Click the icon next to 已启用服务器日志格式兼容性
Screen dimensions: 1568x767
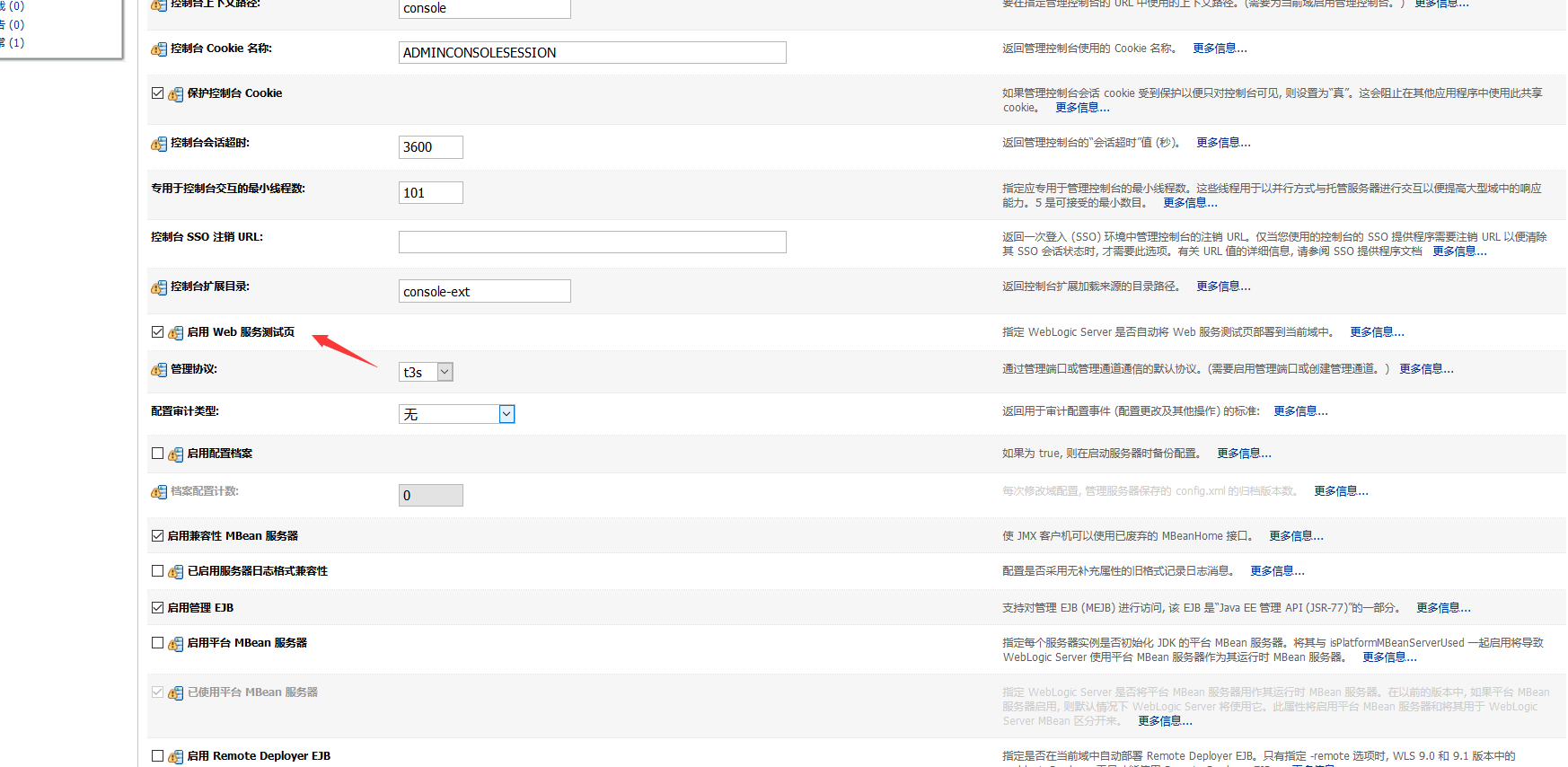coord(176,572)
